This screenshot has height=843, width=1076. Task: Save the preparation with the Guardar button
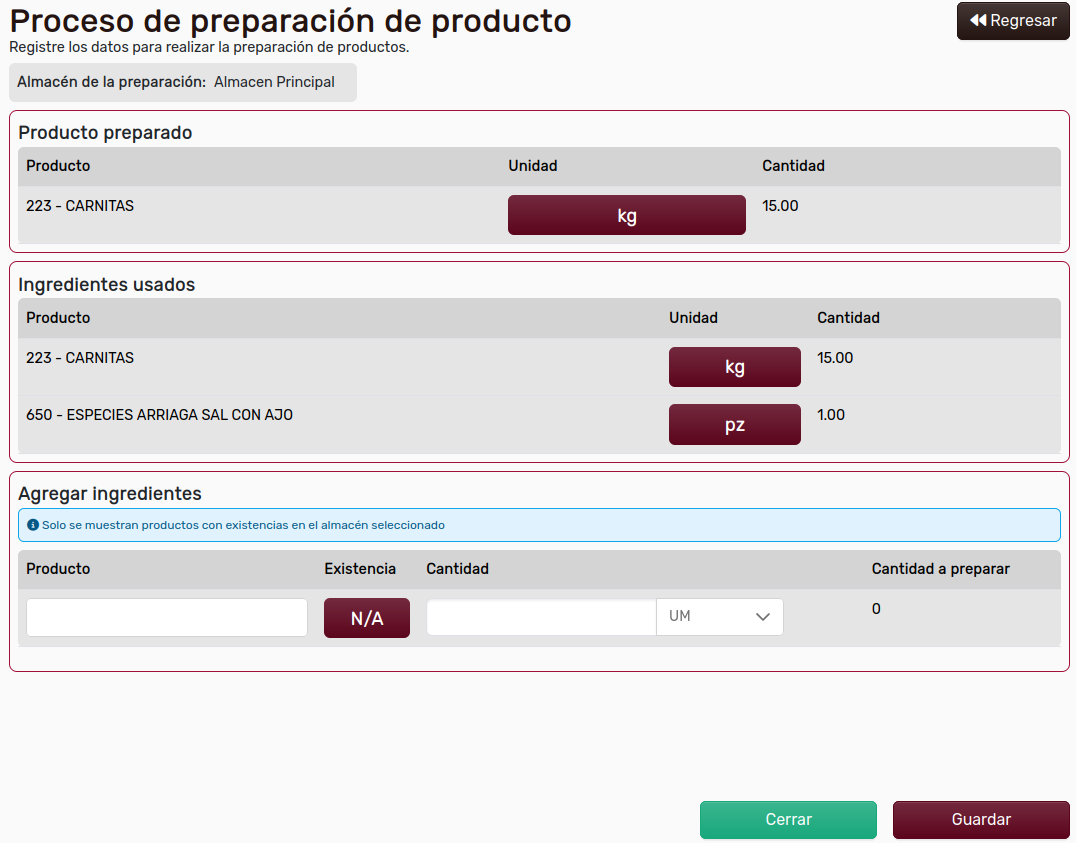(x=980, y=819)
